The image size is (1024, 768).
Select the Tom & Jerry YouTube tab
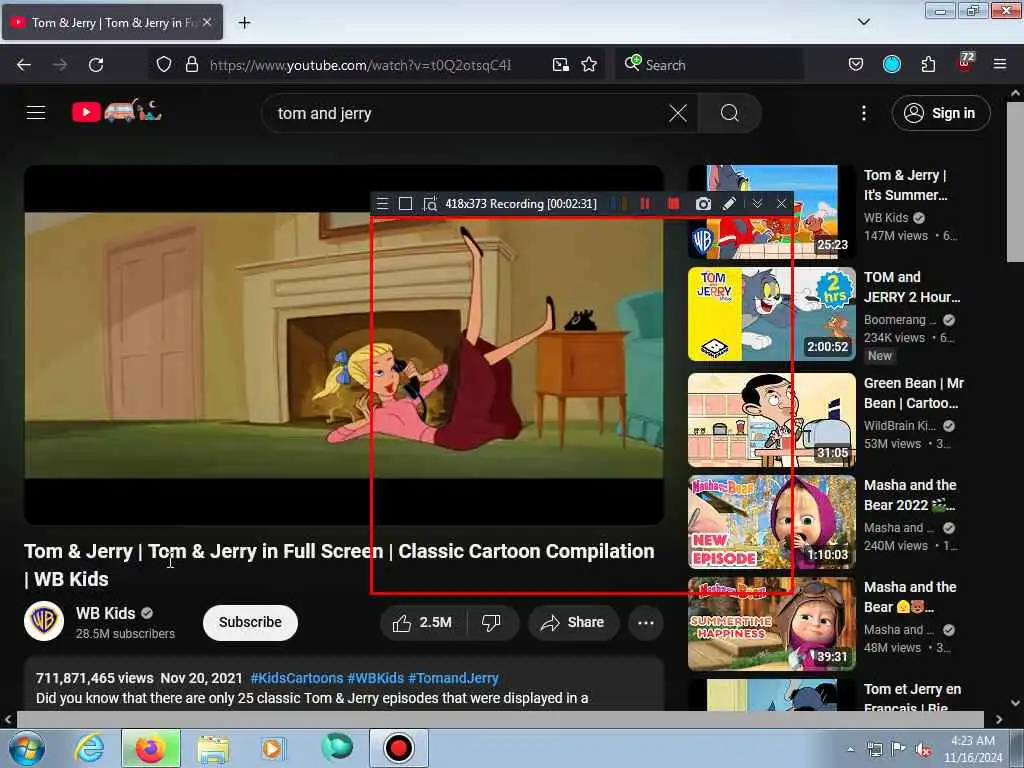[112, 22]
